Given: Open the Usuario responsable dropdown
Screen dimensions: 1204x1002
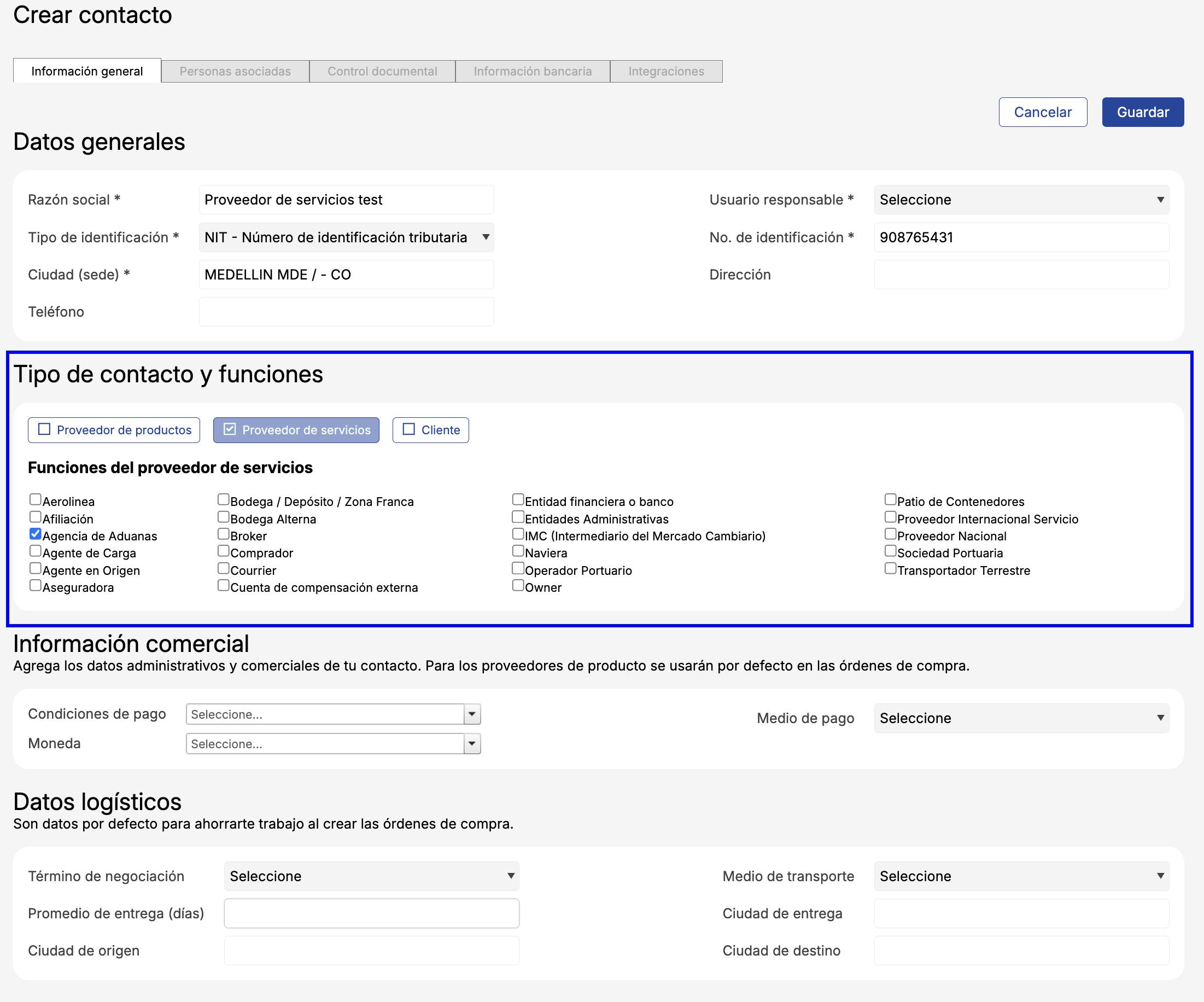Looking at the screenshot, I should [1021, 200].
